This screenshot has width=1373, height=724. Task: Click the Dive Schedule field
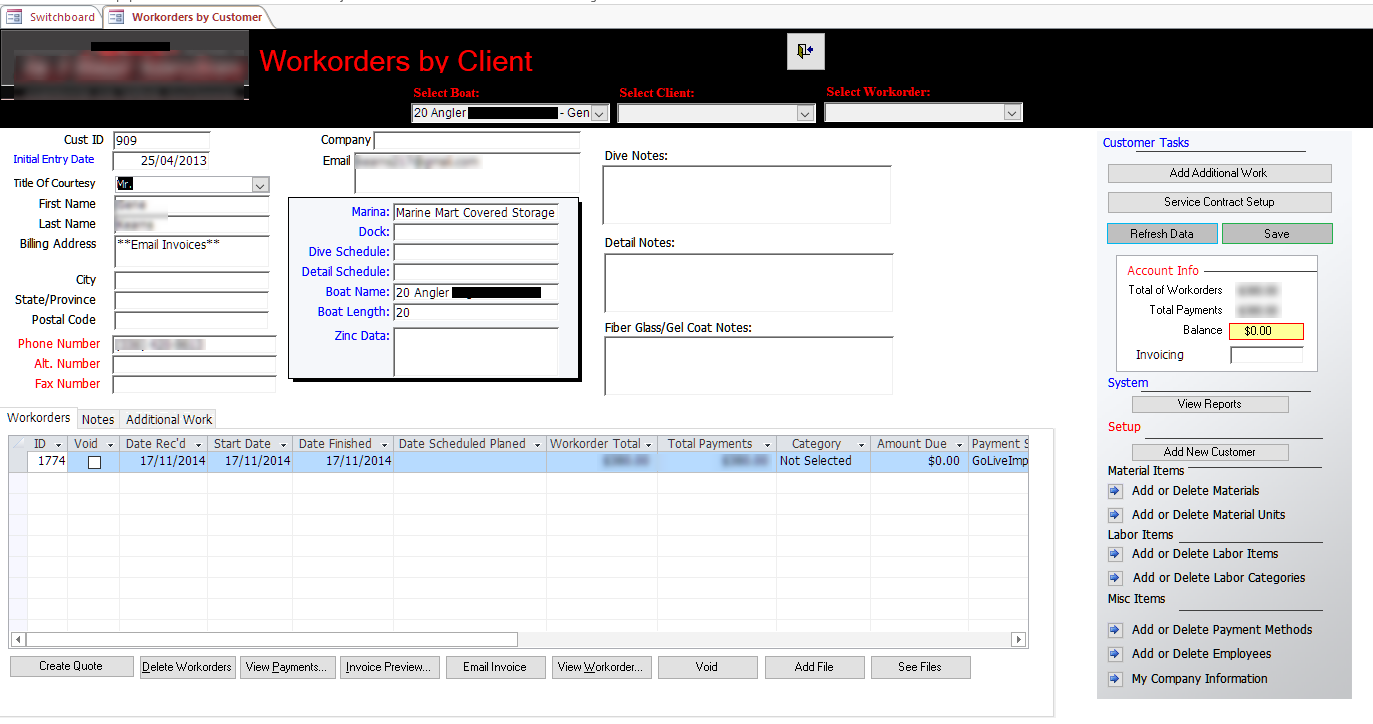point(475,252)
